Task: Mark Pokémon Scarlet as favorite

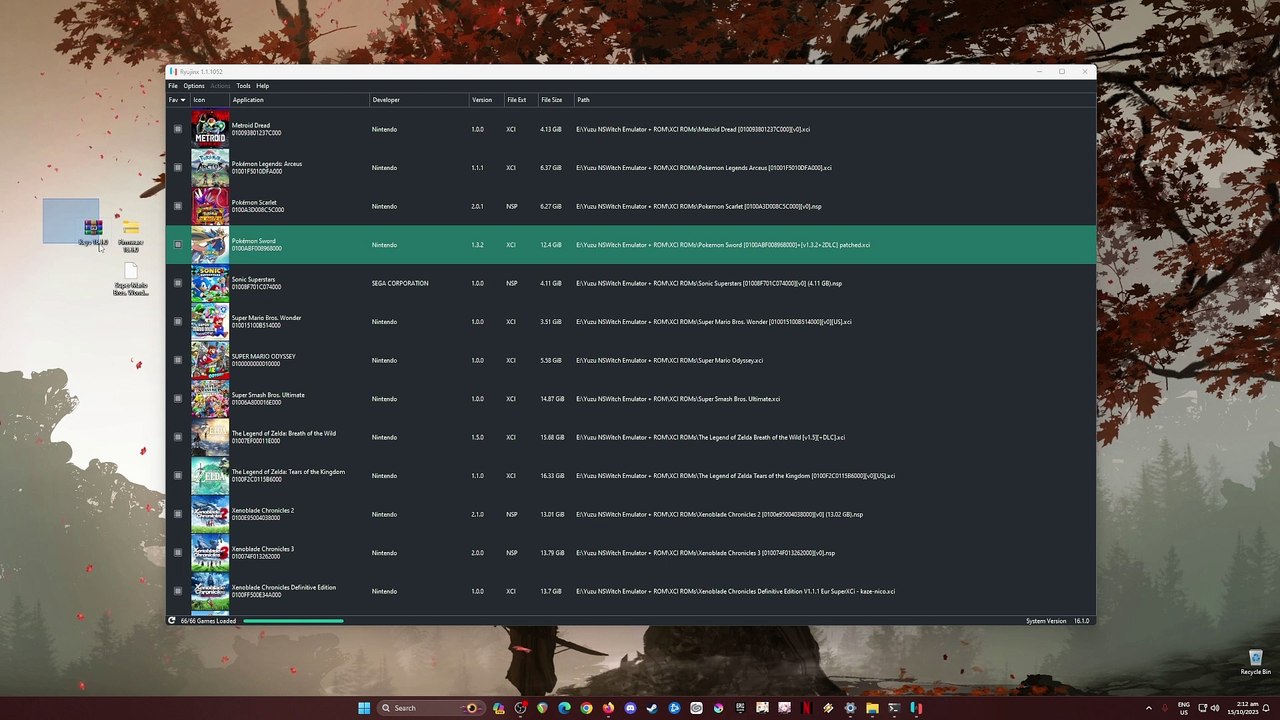Action: [178, 206]
